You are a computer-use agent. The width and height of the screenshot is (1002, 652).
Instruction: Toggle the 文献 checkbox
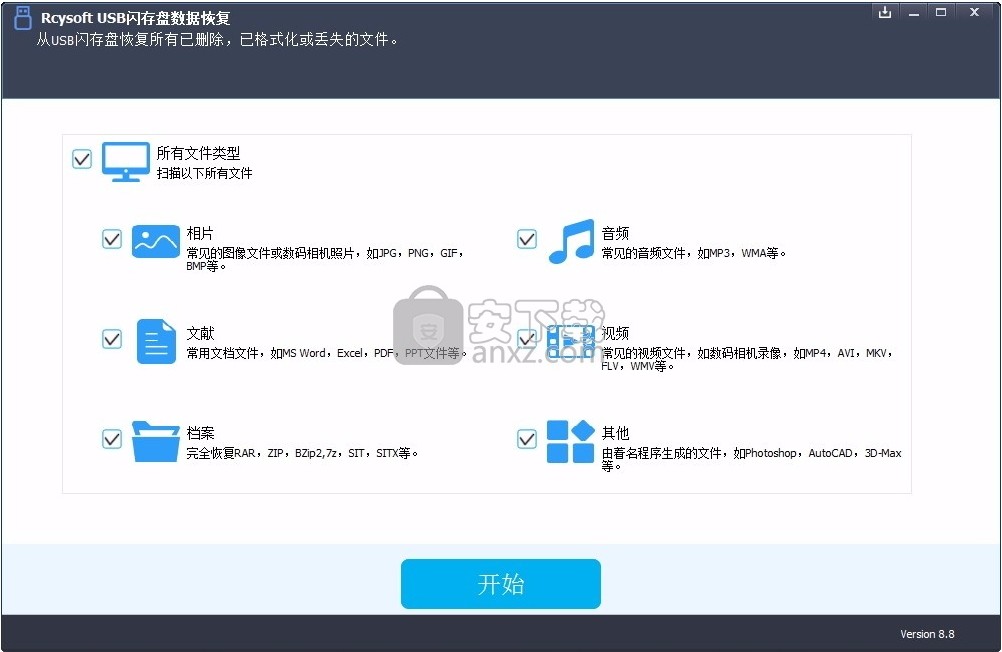click(111, 338)
